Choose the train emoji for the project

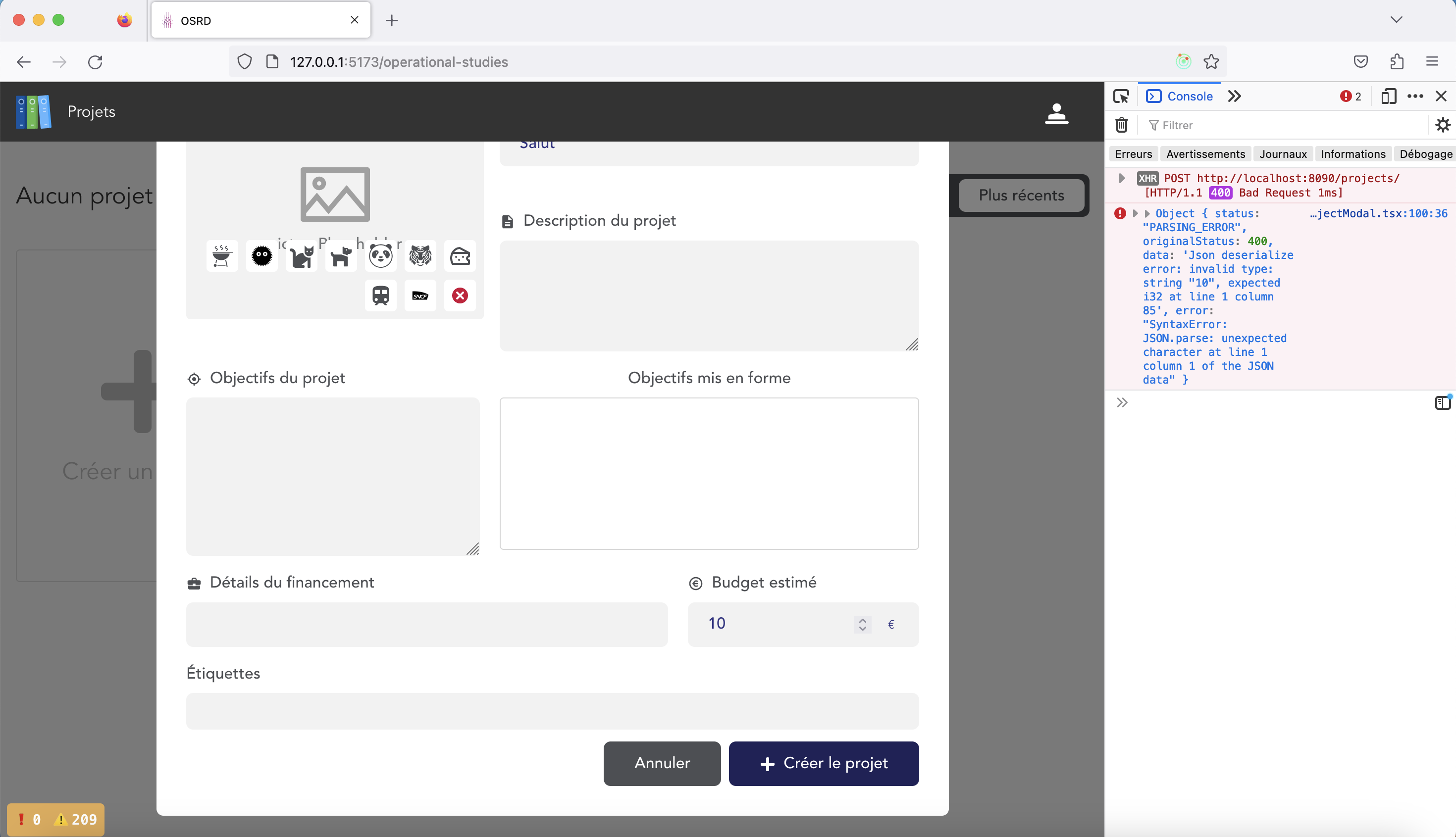click(x=381, y=295)
